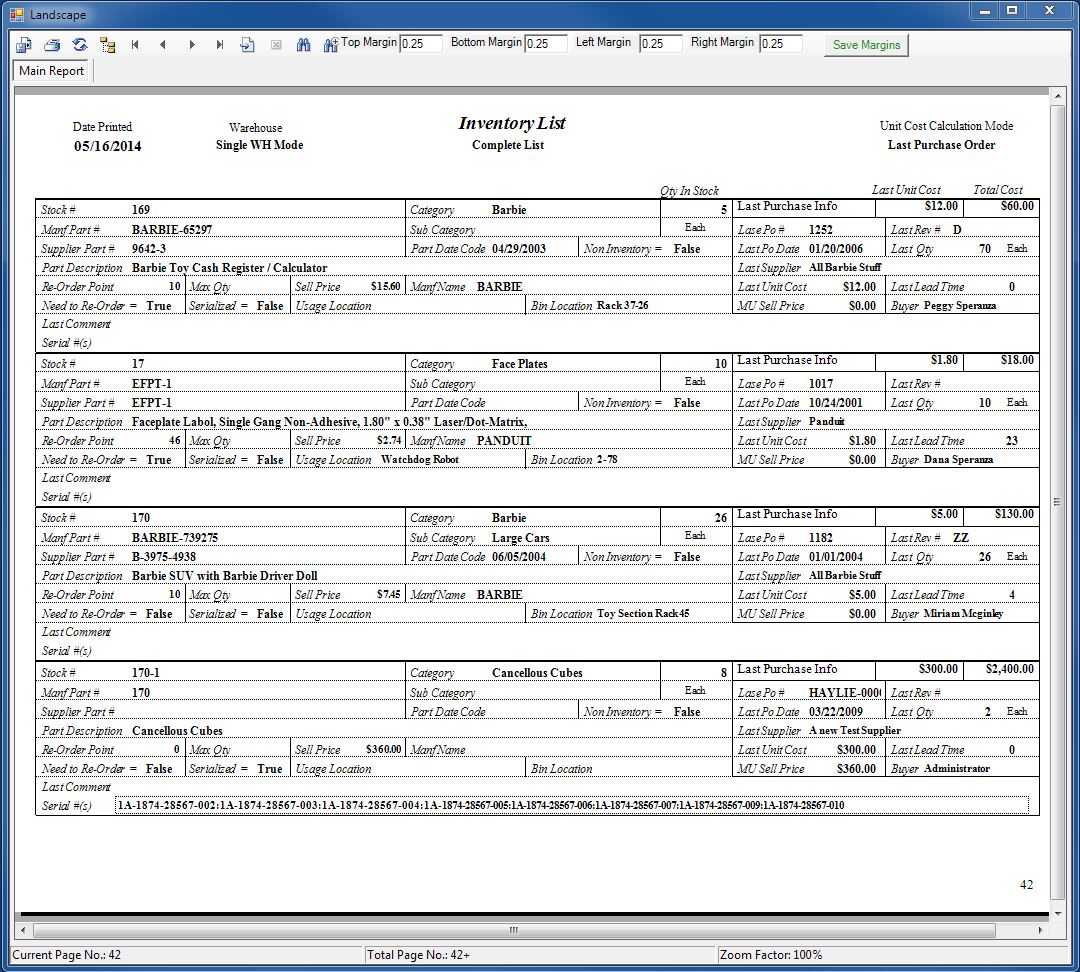
Task: Click the horizontal scrollbar left arrow
Action: (23, 930)
